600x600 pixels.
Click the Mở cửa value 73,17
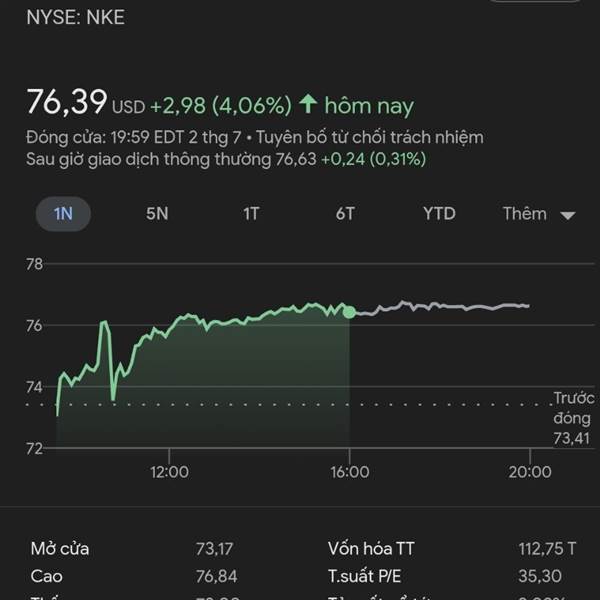(214, 549)
